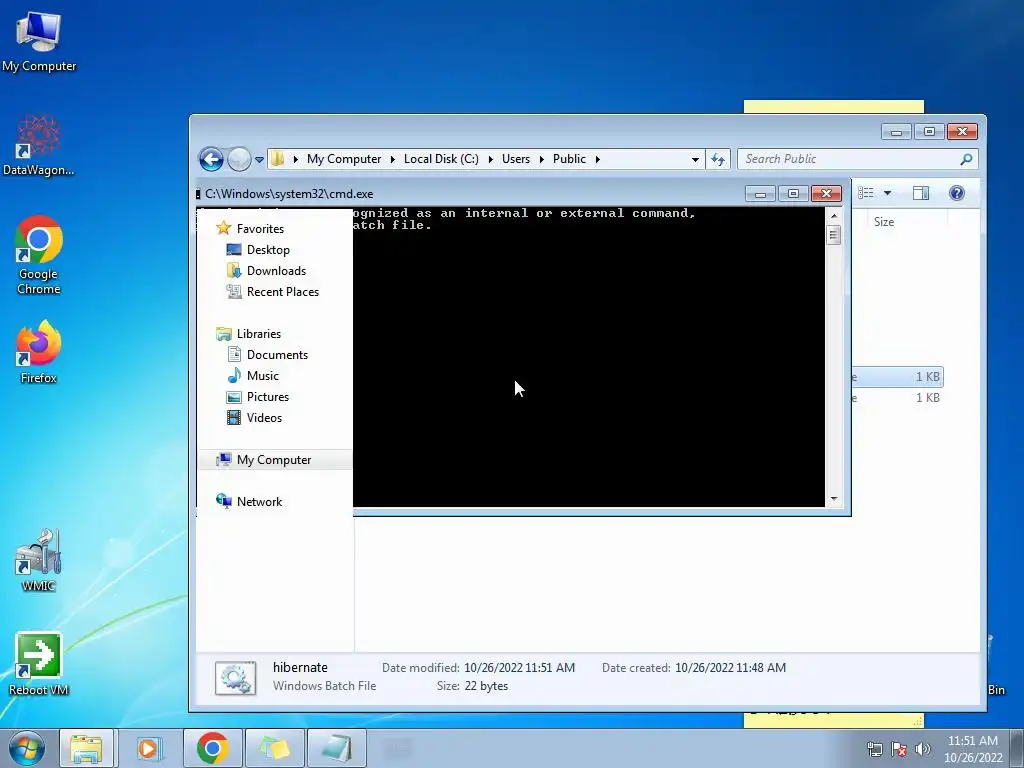Toggle the preview pane button
The height and width of the screenshot is (768, 1024).
921,193
